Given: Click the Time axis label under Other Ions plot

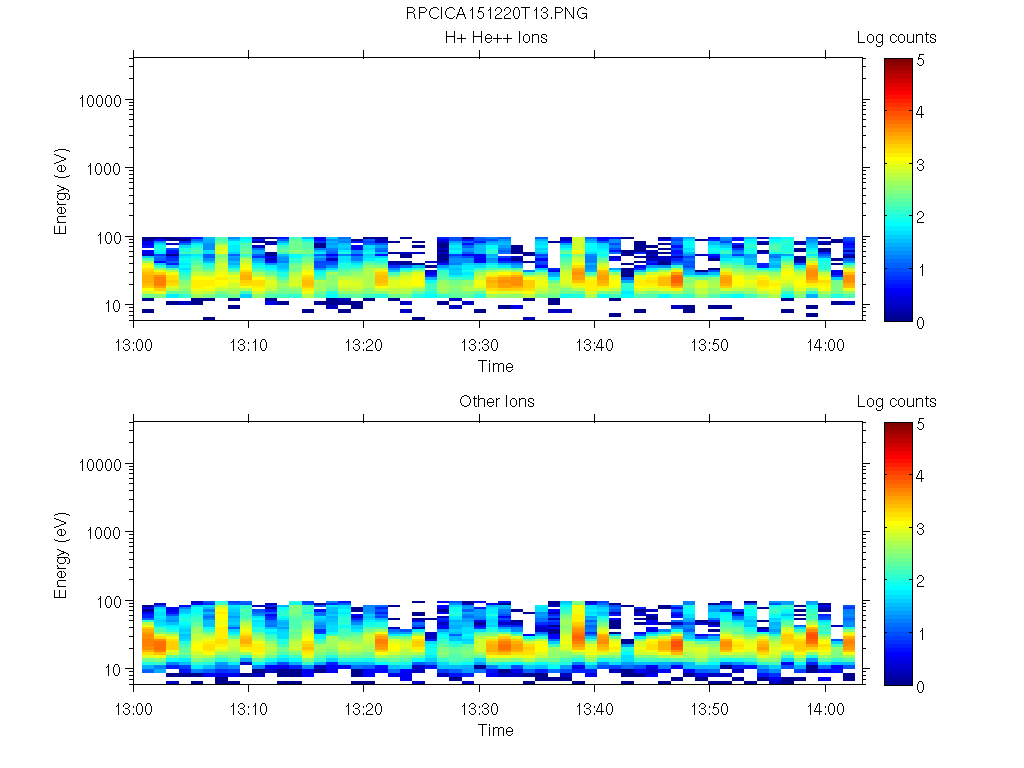Looking at the screenshot, I should (x=495, y=730).
